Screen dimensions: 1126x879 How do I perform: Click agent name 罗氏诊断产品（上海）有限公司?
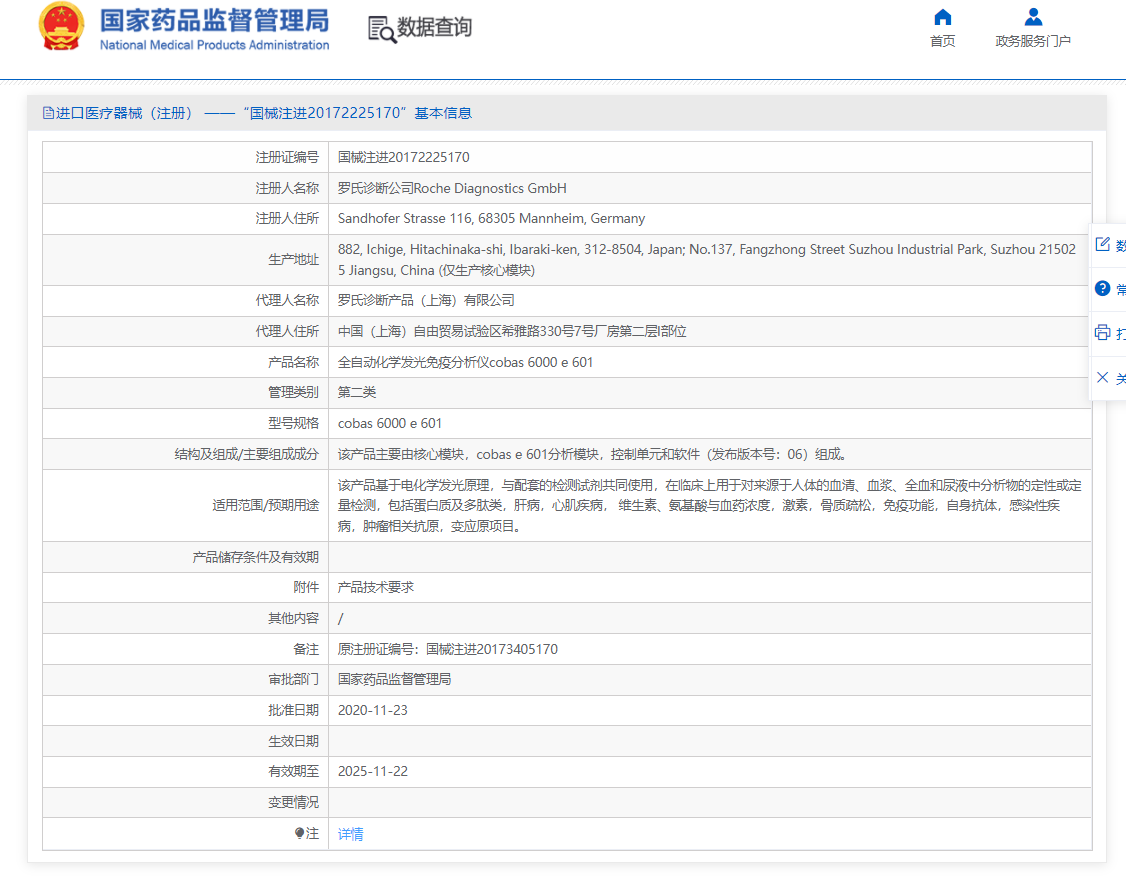pos(426,300)
